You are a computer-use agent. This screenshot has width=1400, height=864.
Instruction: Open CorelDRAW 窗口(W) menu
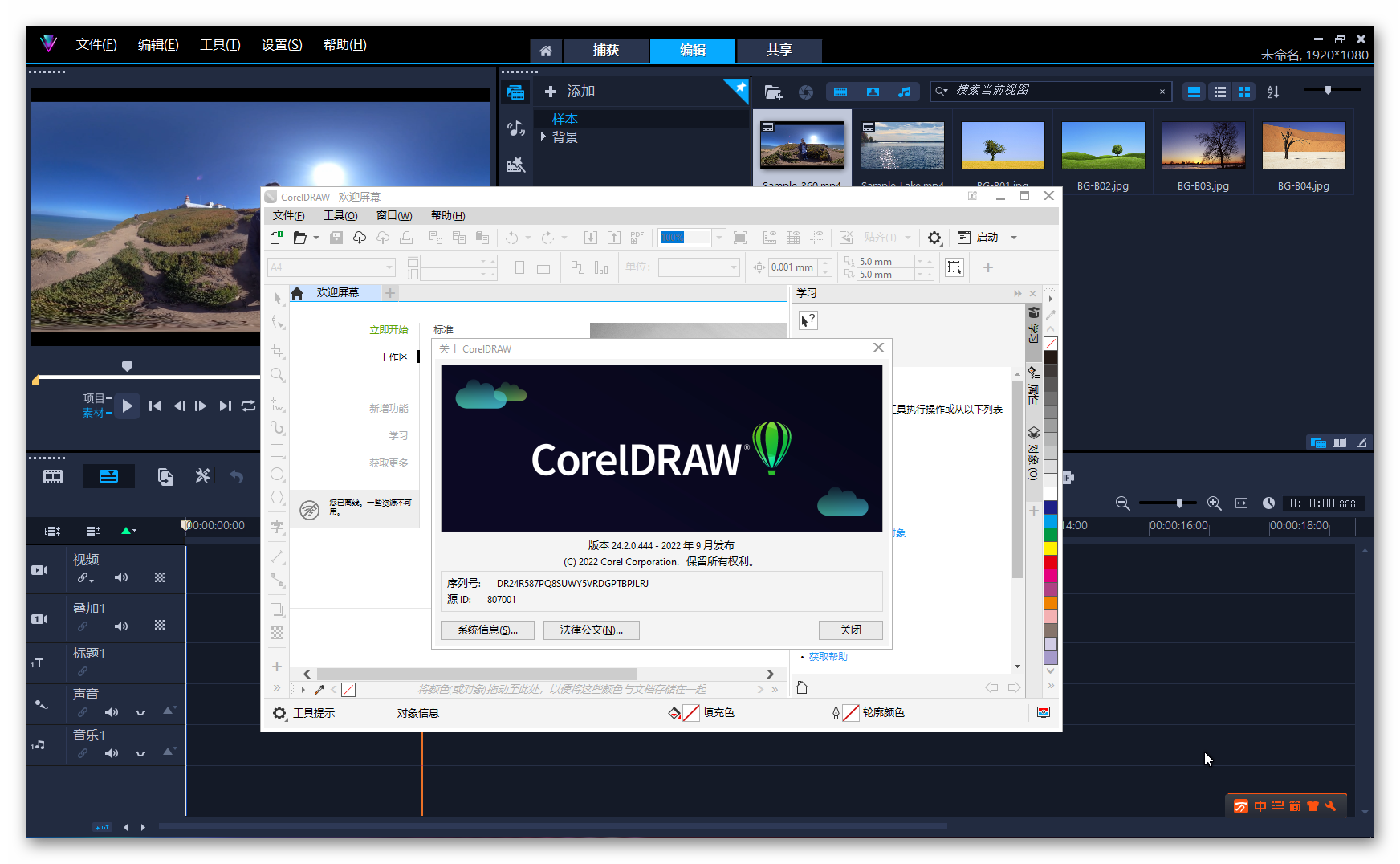394,216
